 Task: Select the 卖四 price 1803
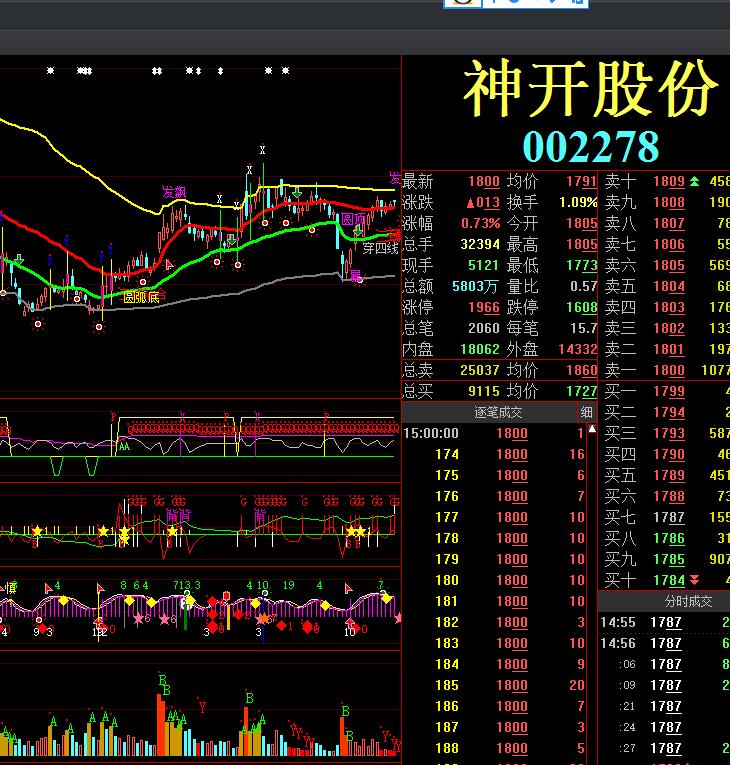[669, 307]
